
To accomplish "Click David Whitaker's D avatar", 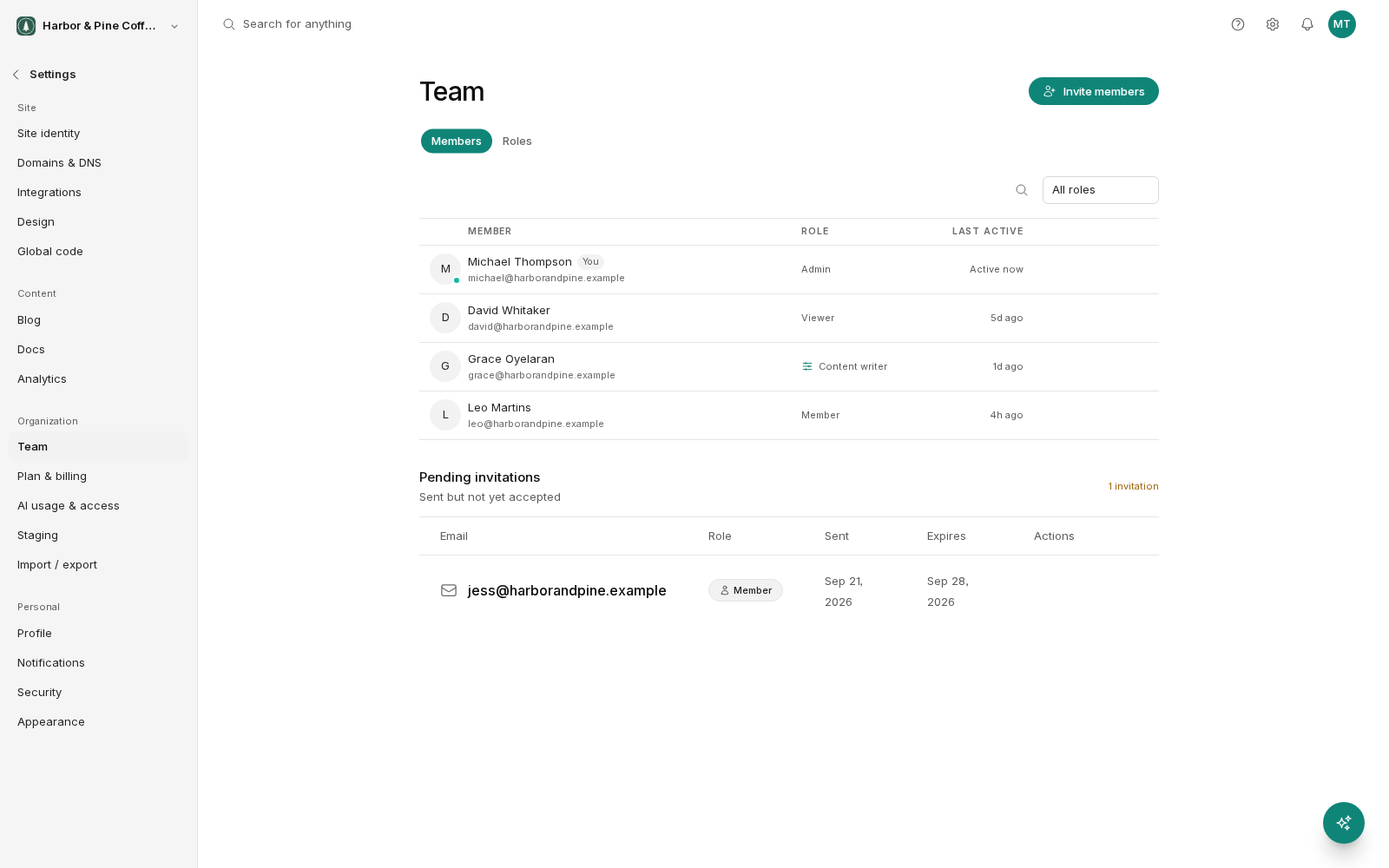I will tap(445, 318).
